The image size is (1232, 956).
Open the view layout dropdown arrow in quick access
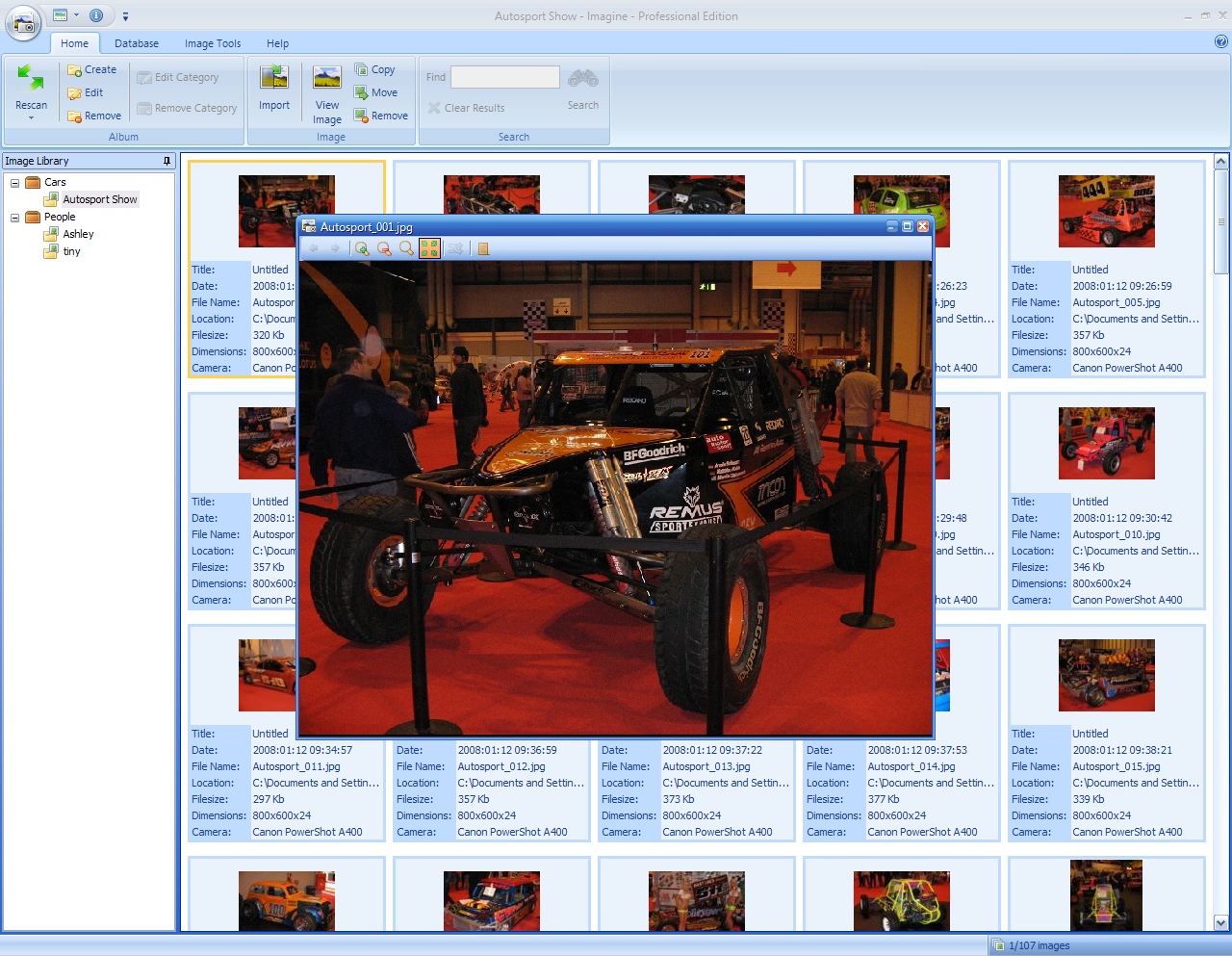coord(76,15)
